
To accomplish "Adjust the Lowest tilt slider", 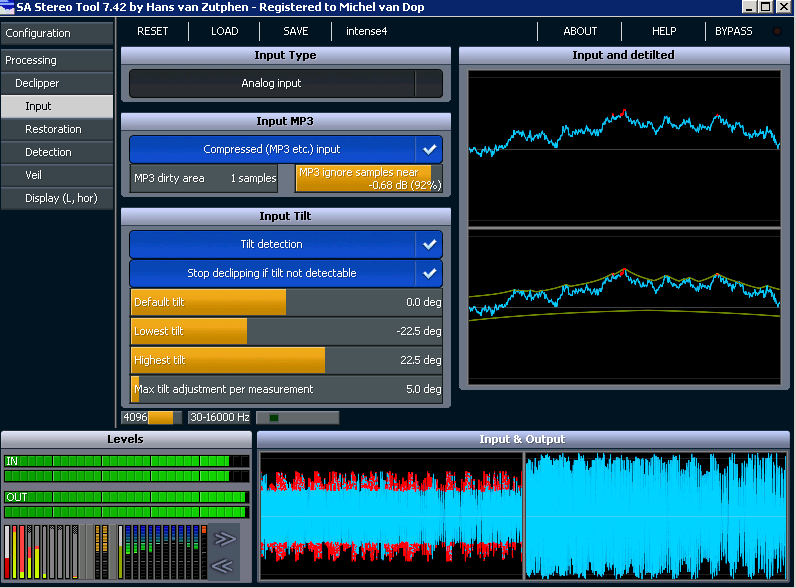I will pos(286,331).
